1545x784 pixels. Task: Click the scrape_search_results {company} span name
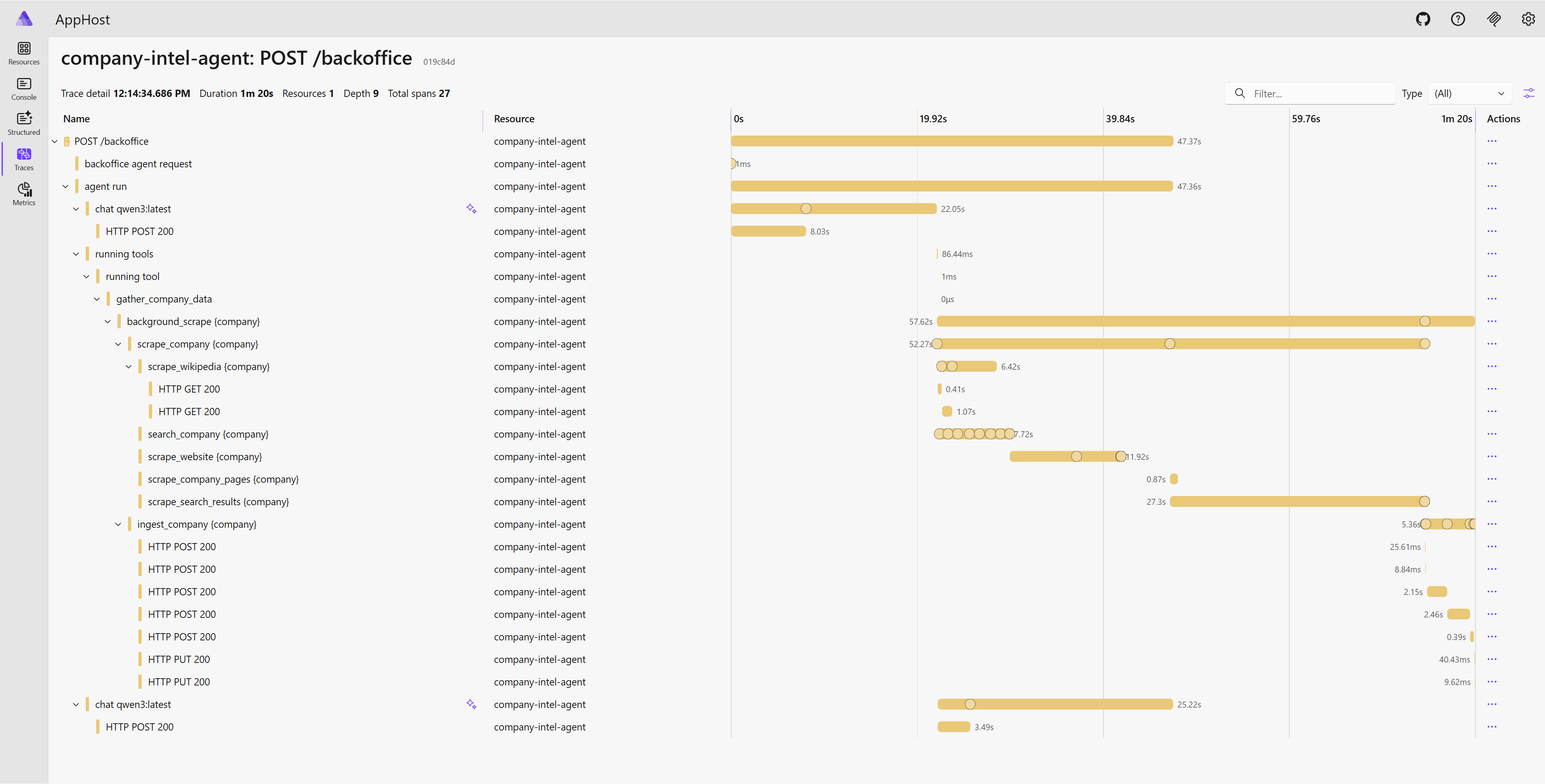click(x=218, y=502)
